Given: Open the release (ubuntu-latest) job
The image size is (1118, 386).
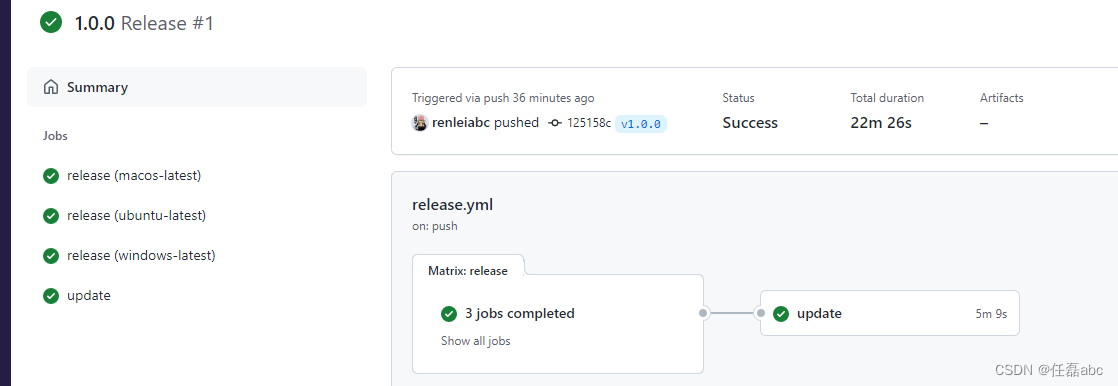Looking at the screenshot, I should click(x=136, y=215).
